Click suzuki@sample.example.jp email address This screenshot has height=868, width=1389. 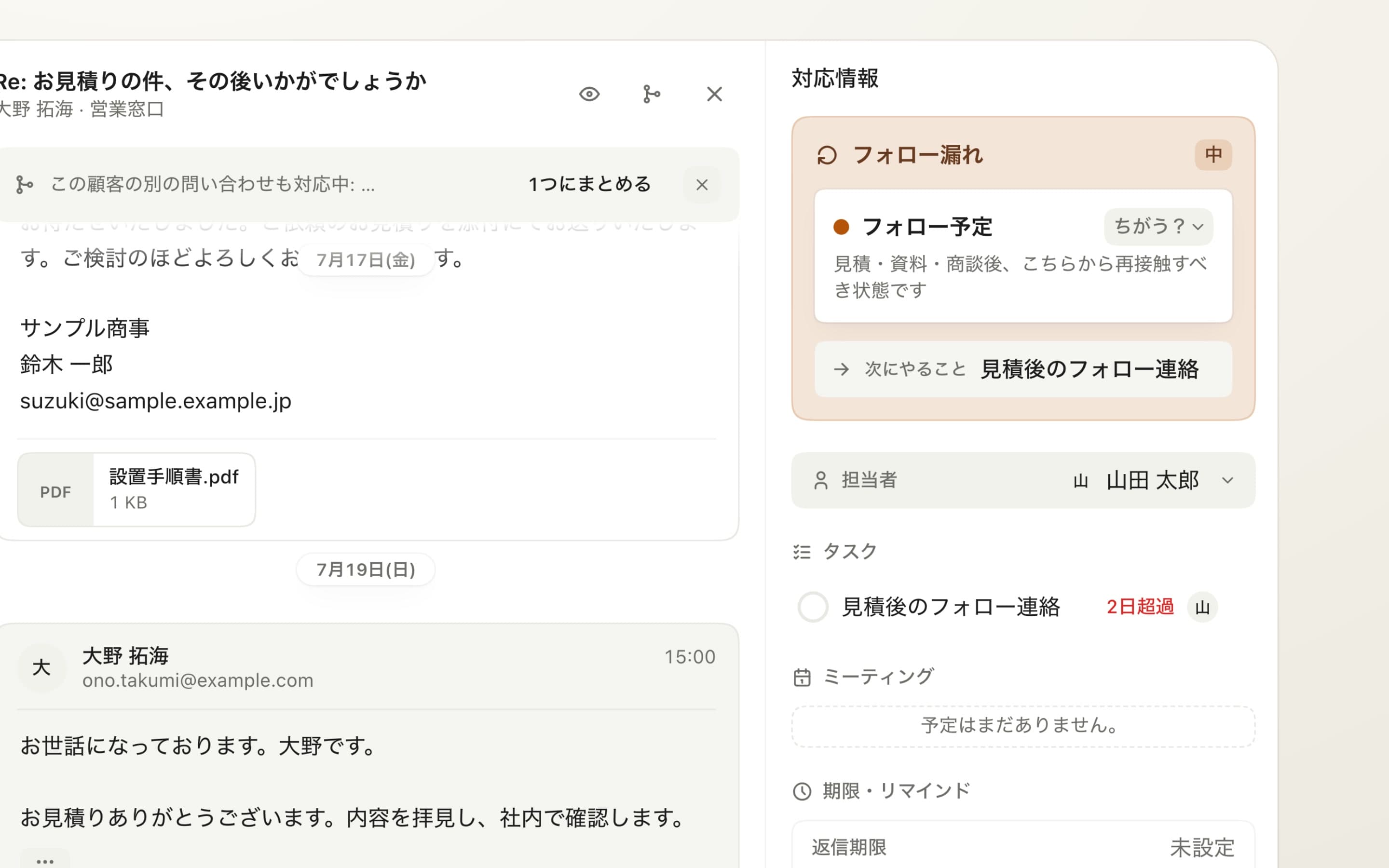point(156,401)
